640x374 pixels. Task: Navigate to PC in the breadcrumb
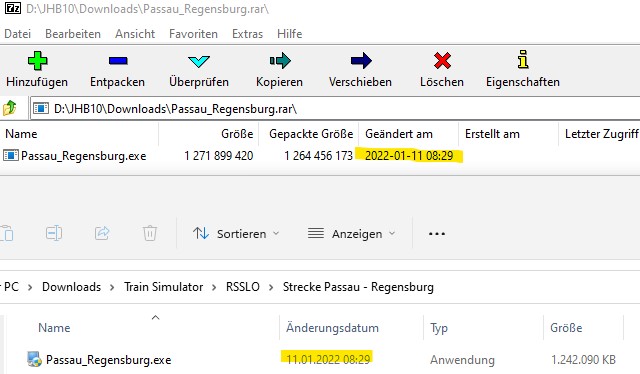[11, 287]
